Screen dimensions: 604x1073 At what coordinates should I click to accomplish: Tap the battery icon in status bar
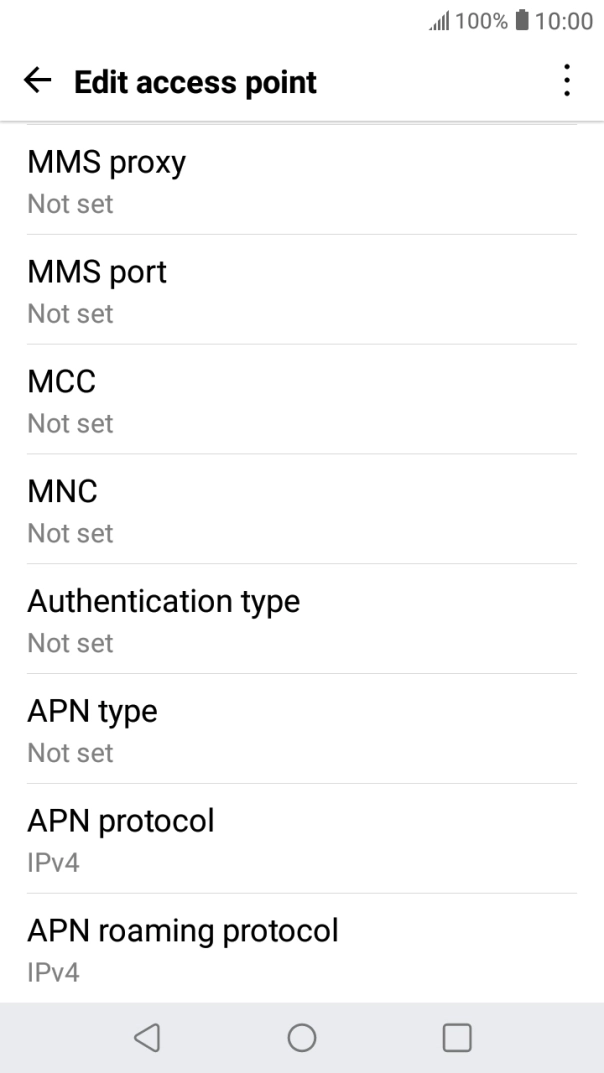[522, 22]
